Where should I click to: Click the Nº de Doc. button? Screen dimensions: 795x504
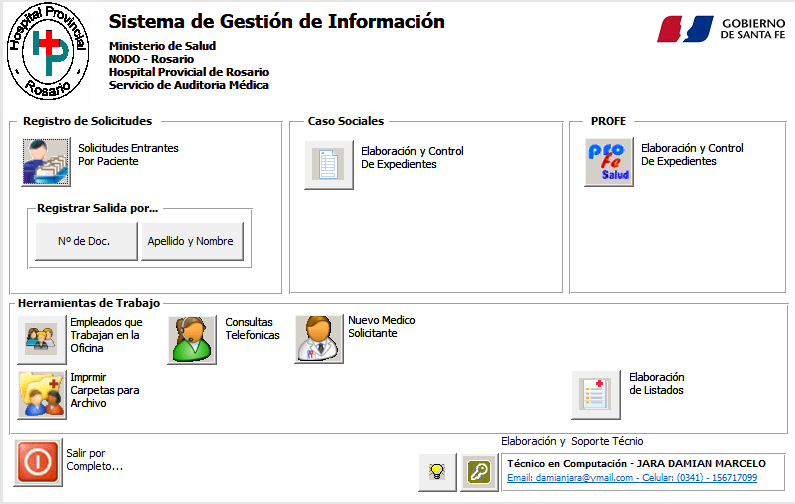(86, 241)
